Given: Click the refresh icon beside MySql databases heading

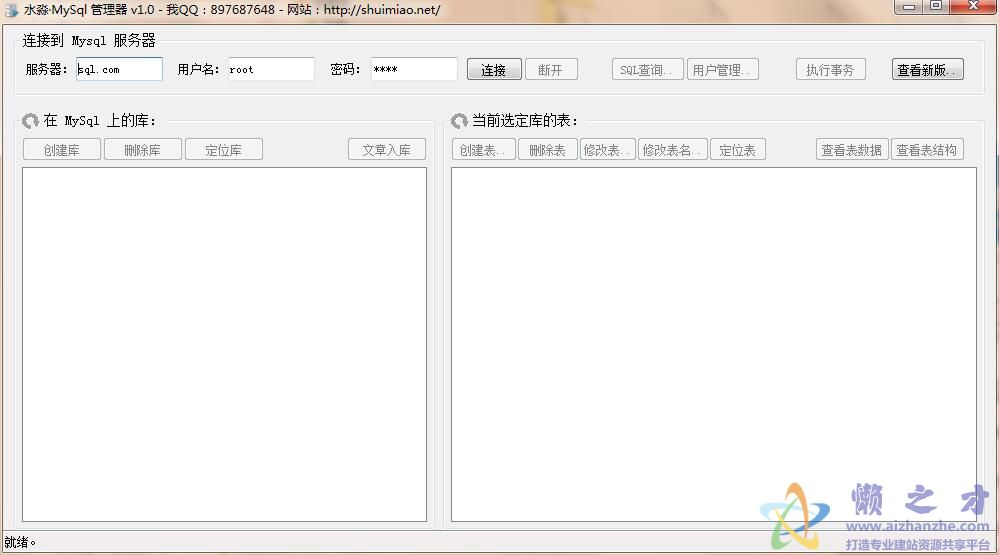Looking at the screenshot, I should point(30,121).
